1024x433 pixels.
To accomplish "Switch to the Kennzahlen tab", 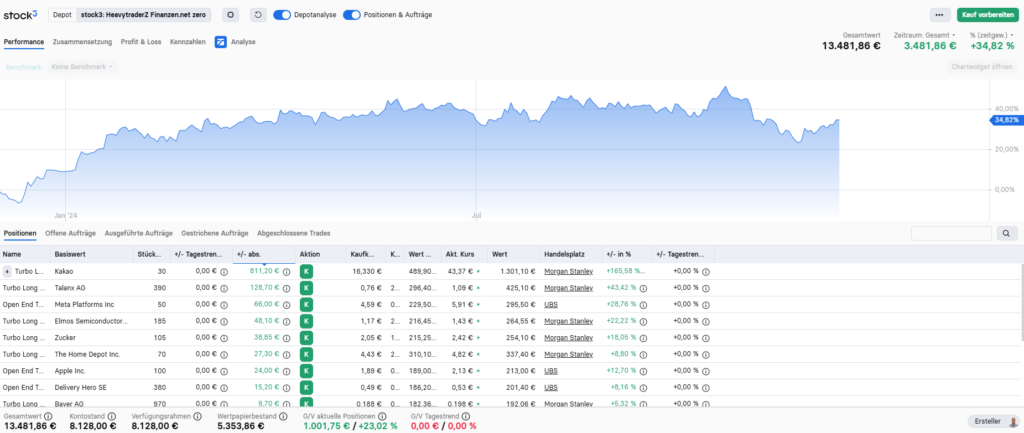I will [187, 42].
